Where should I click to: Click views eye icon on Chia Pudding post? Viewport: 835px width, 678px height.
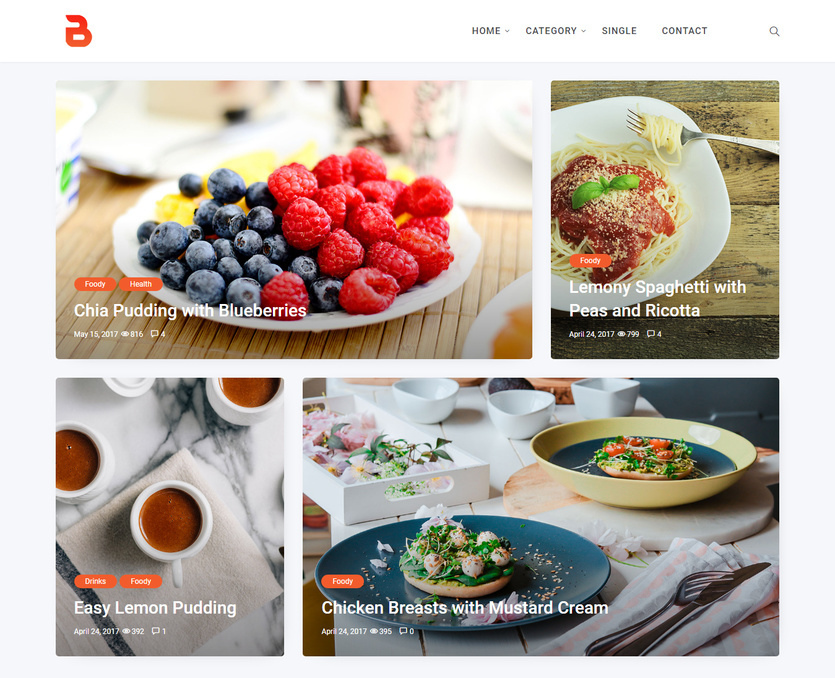click(x=125, y=334)
